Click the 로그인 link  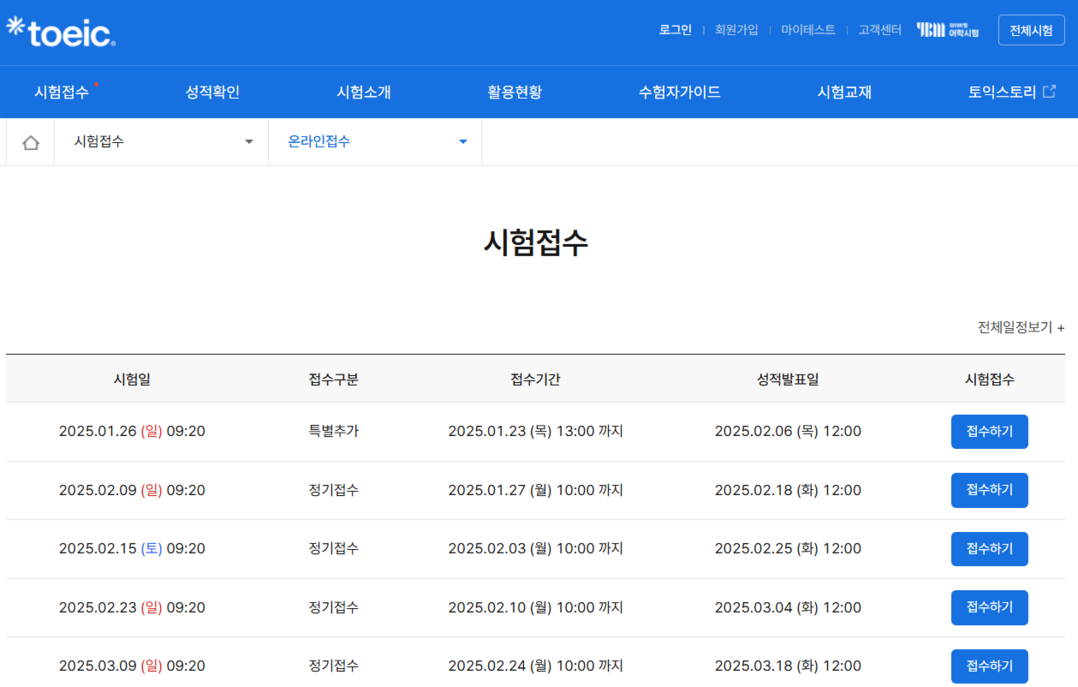pos(675,30)
